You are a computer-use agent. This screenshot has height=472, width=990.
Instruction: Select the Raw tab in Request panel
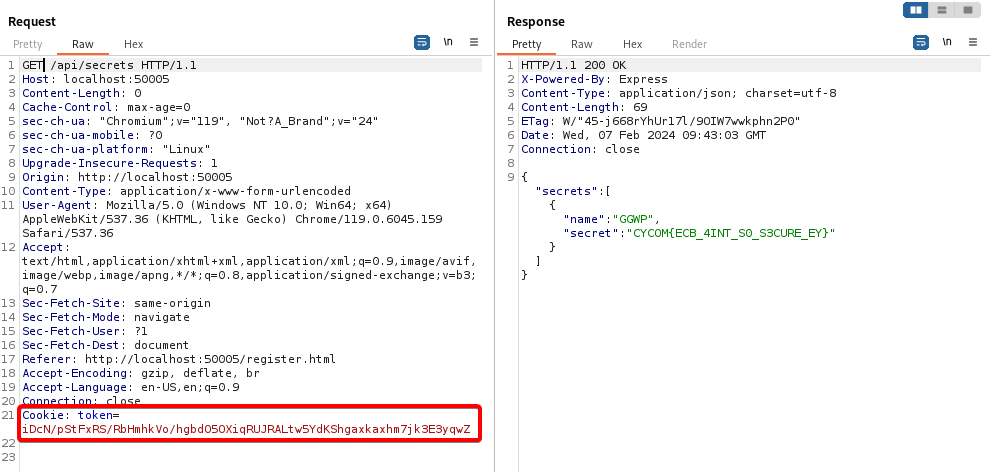[83, 44]
